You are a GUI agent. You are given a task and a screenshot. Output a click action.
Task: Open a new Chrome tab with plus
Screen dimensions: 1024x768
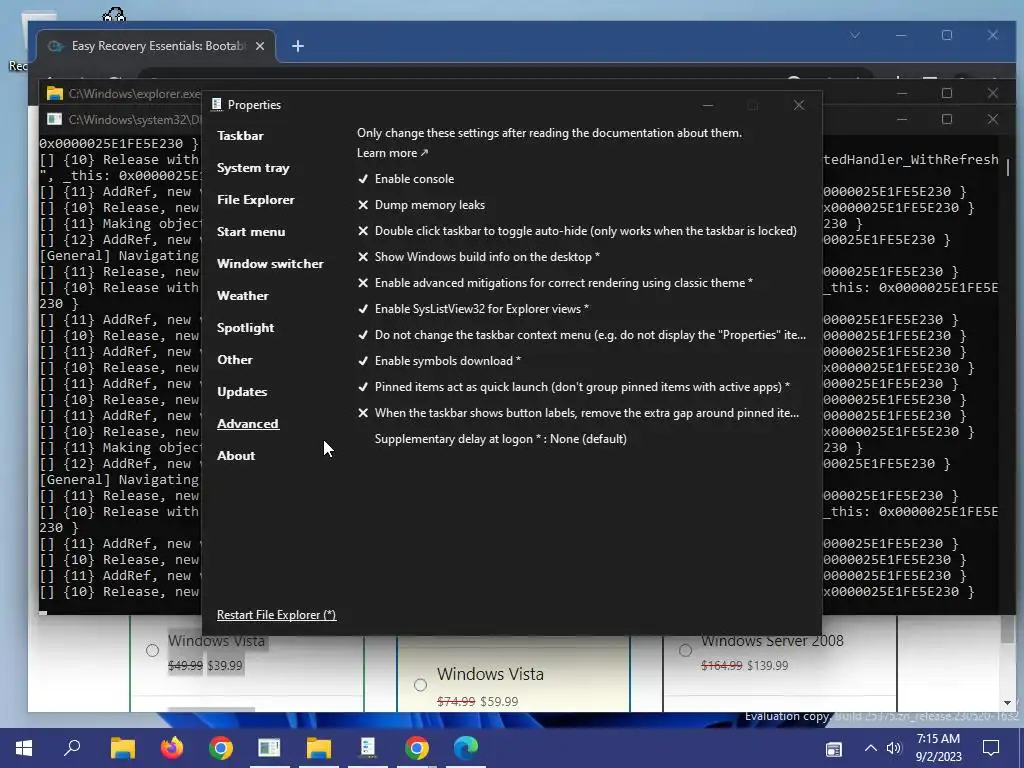(298, 46)
